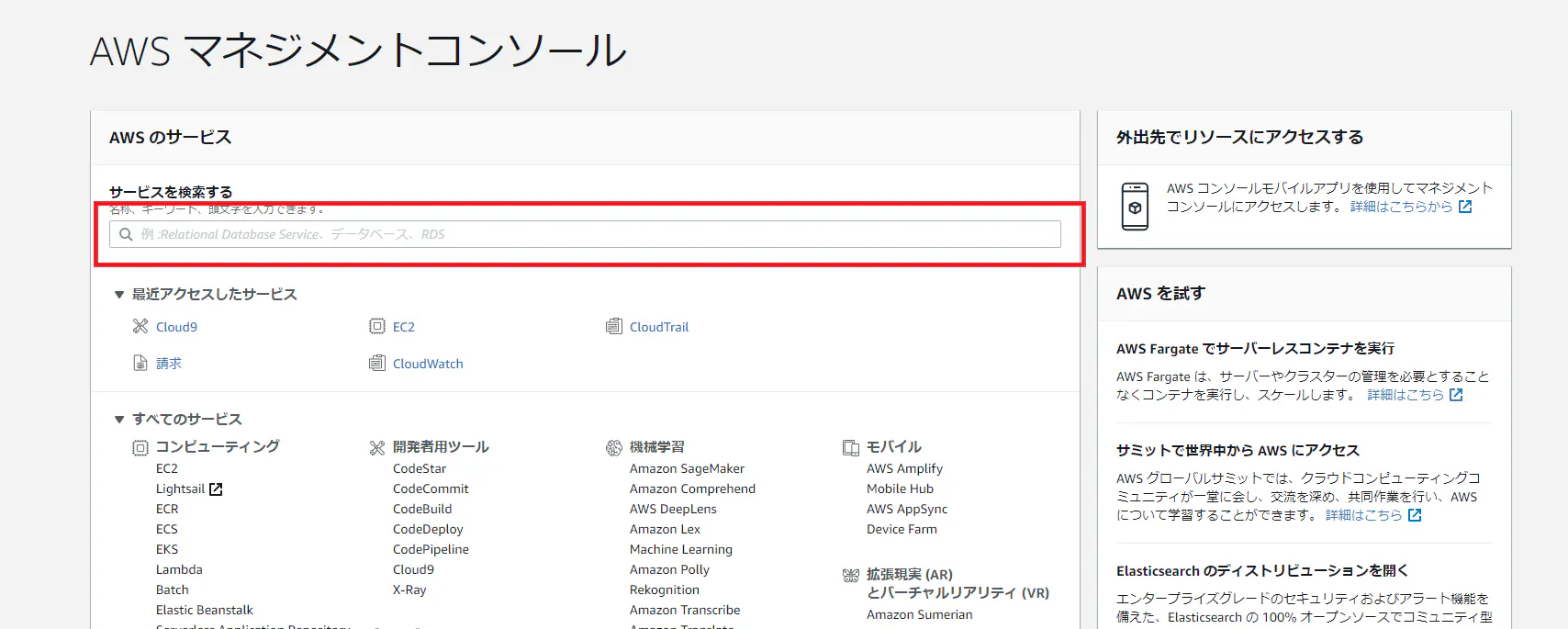The width and height of the screenshot is (1568, 629).
Task: Open Amazon Comprehend
Action: pos(692,489)
